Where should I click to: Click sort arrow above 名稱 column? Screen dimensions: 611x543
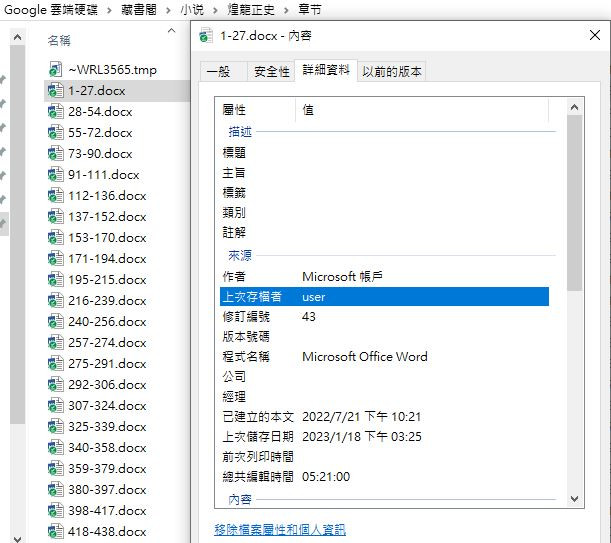coord(171,30)
